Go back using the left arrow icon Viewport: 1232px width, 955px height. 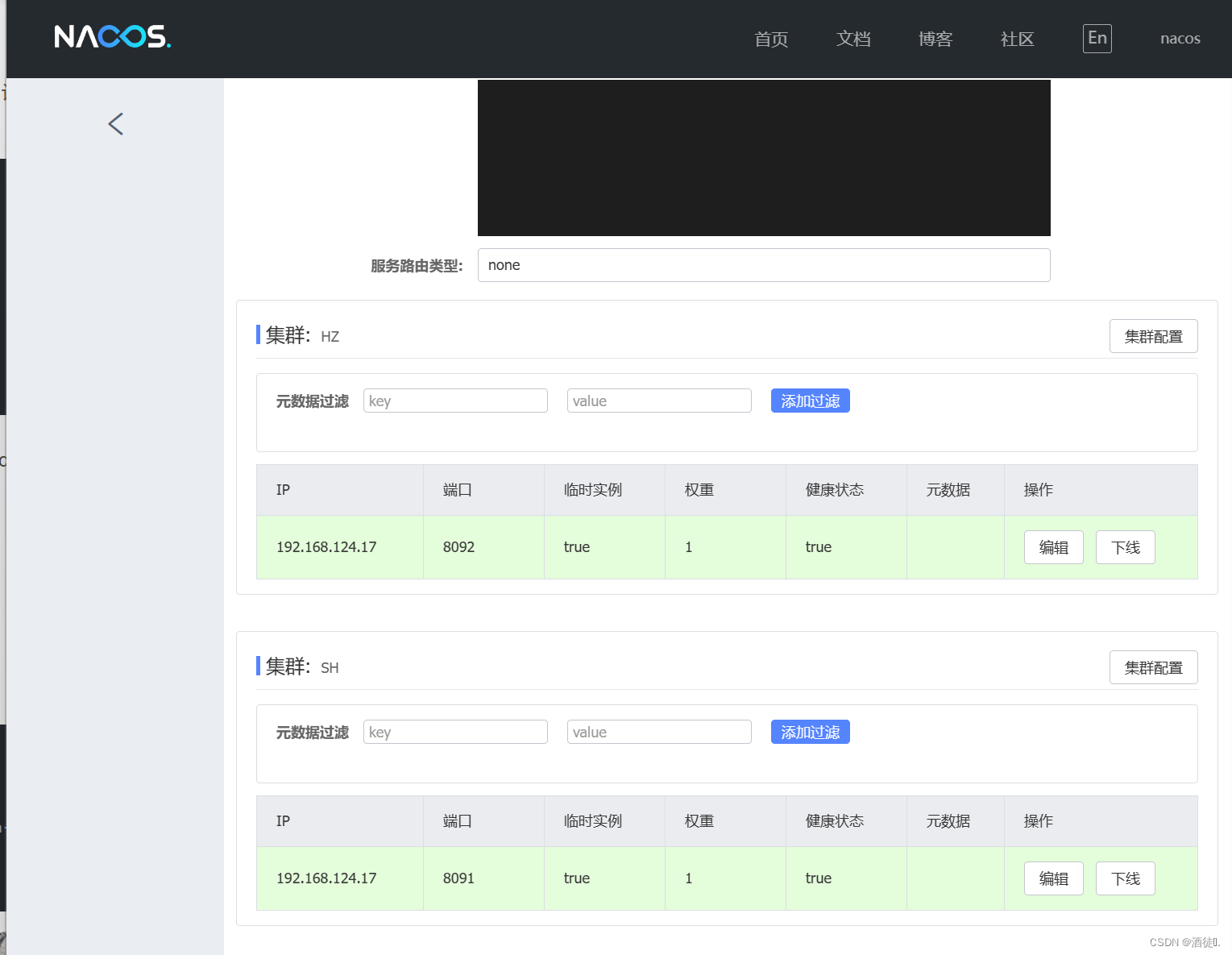tap(116, 124)
